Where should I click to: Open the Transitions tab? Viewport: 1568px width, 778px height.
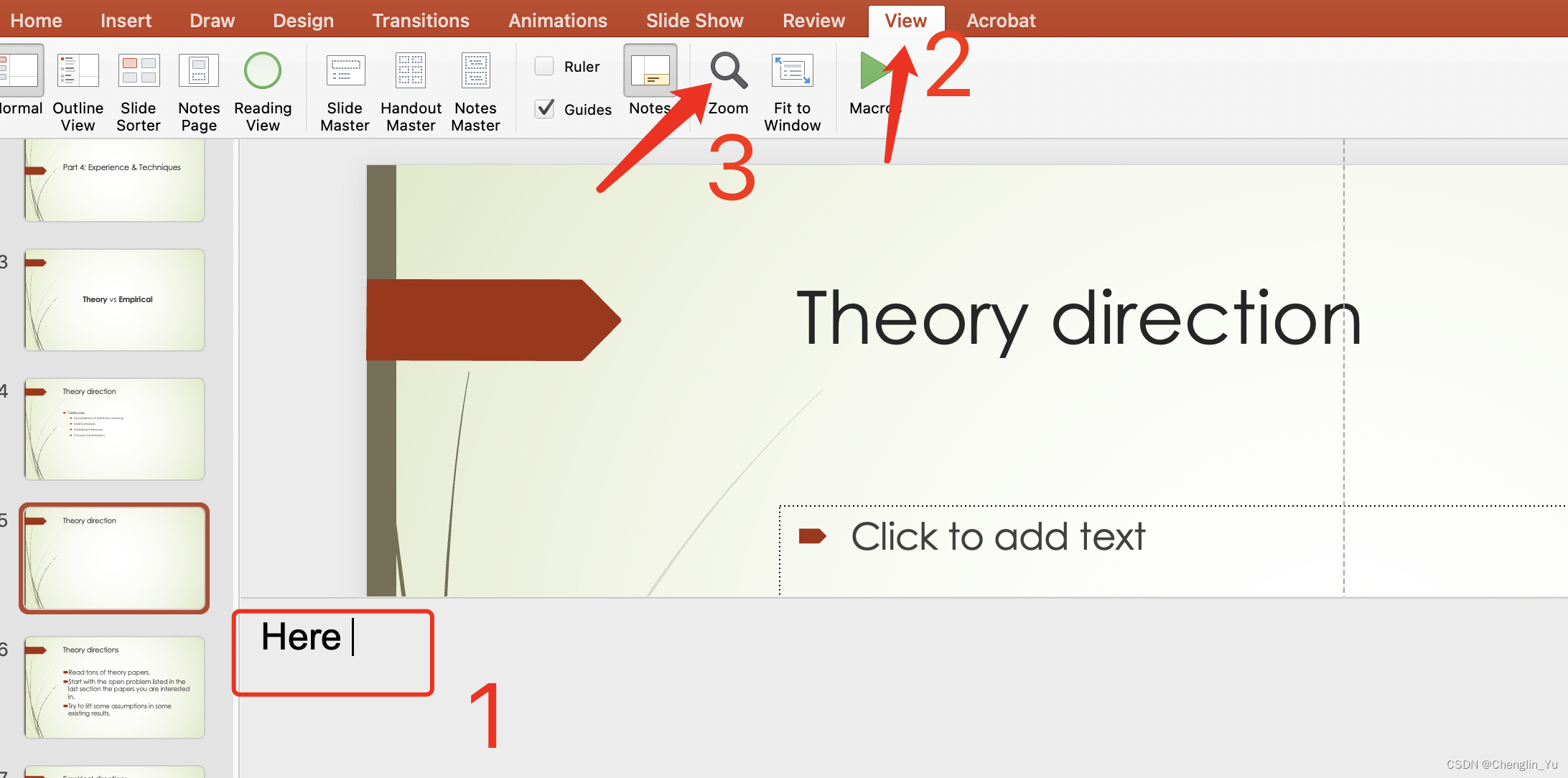[x=421, y=21]
